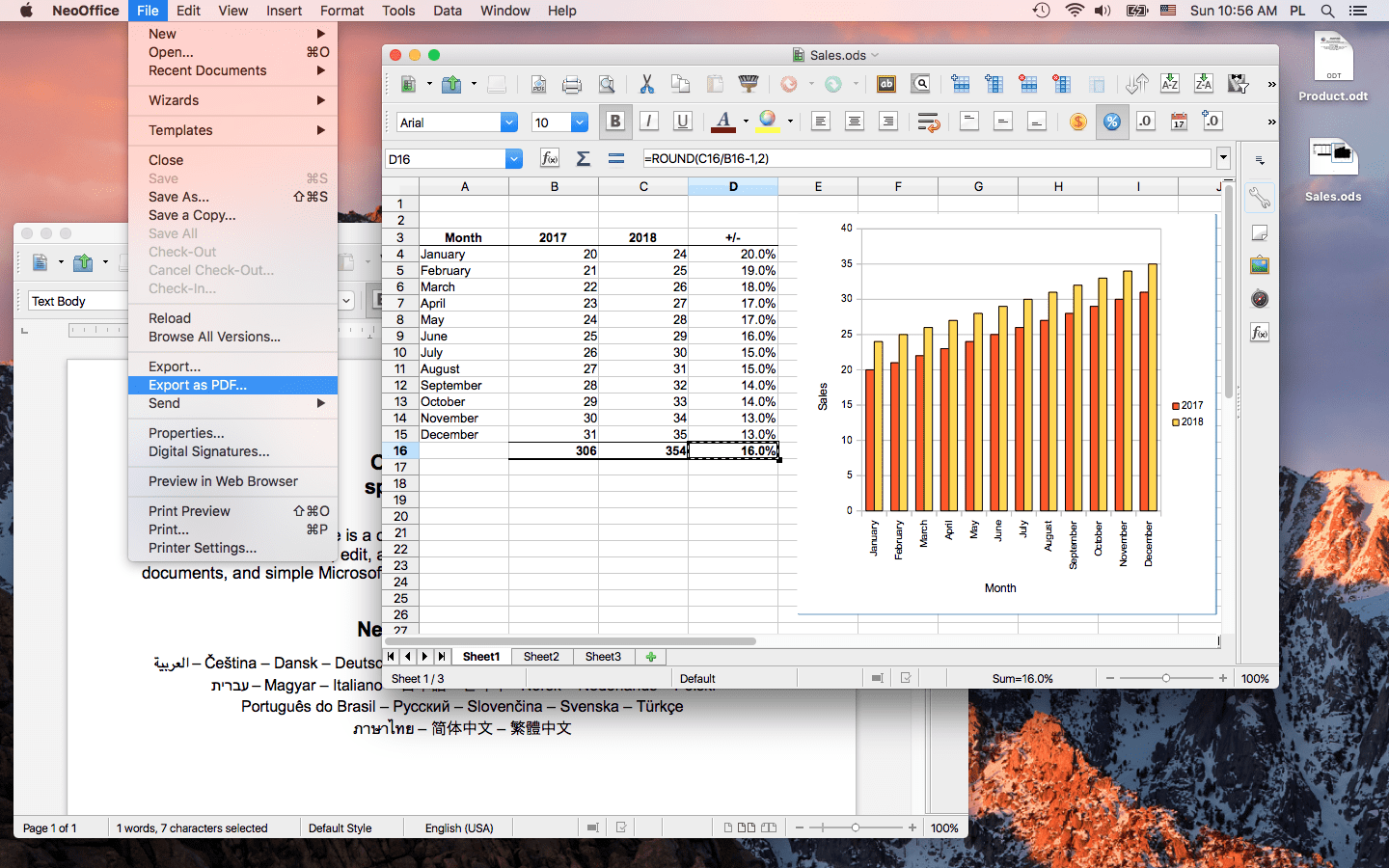Image resolution: width=1389 pixels, height=868 pixels.
Task: Choose Export as PDF from File menu
Action: tap(198, 385)
